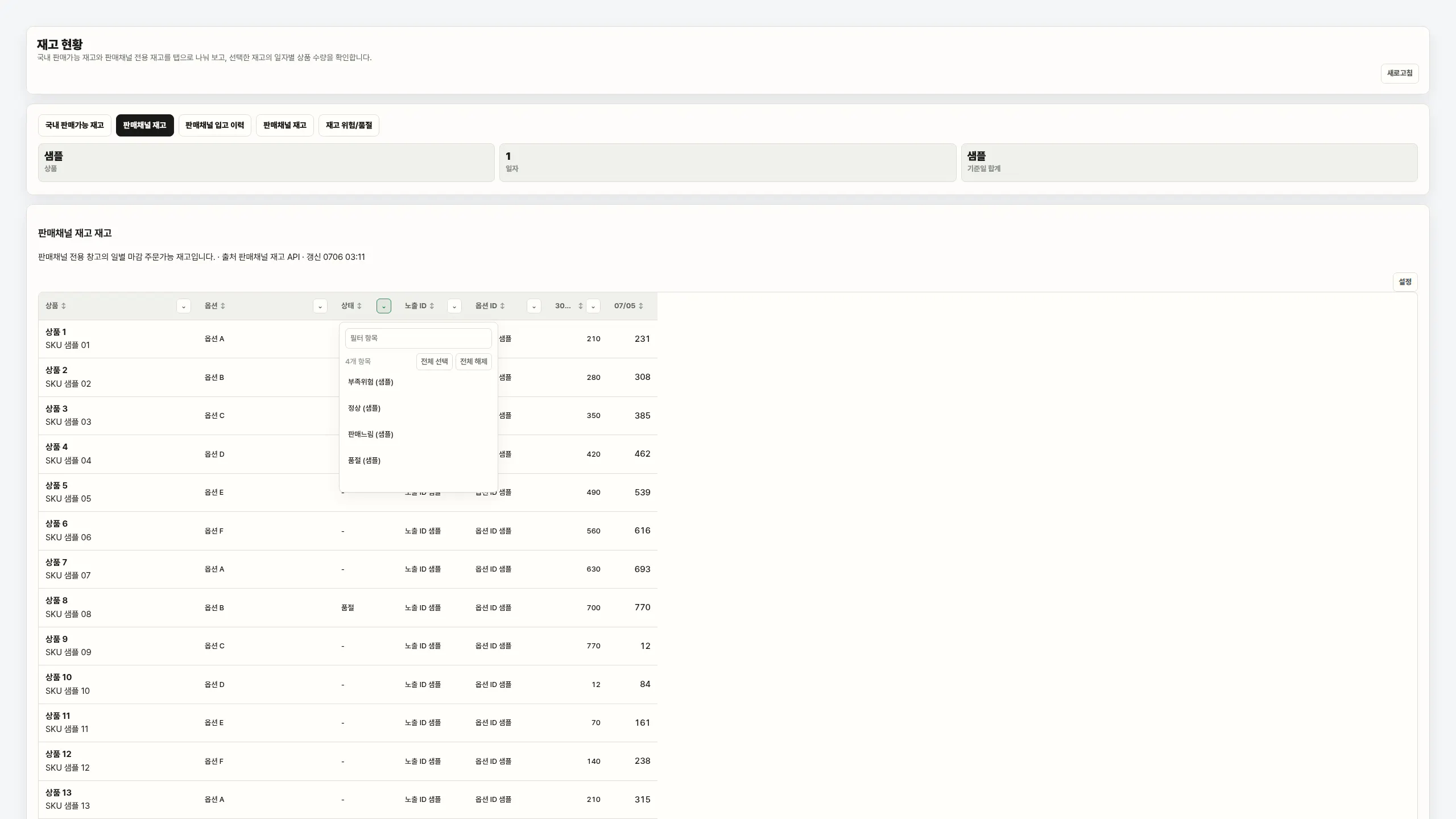
Task: Expand the 노출 ID filter chevron
Action: tap(454, 307)
